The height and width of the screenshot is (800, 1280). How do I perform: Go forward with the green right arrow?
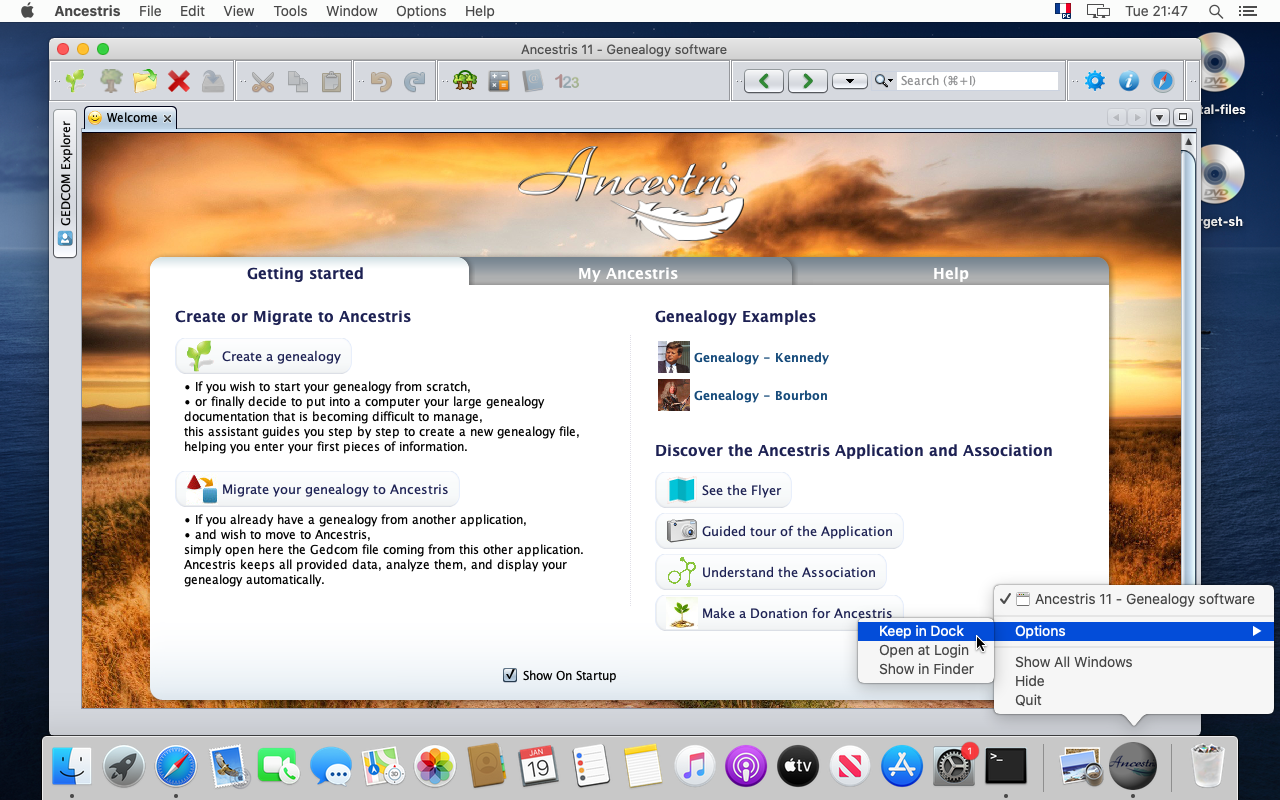808,81
